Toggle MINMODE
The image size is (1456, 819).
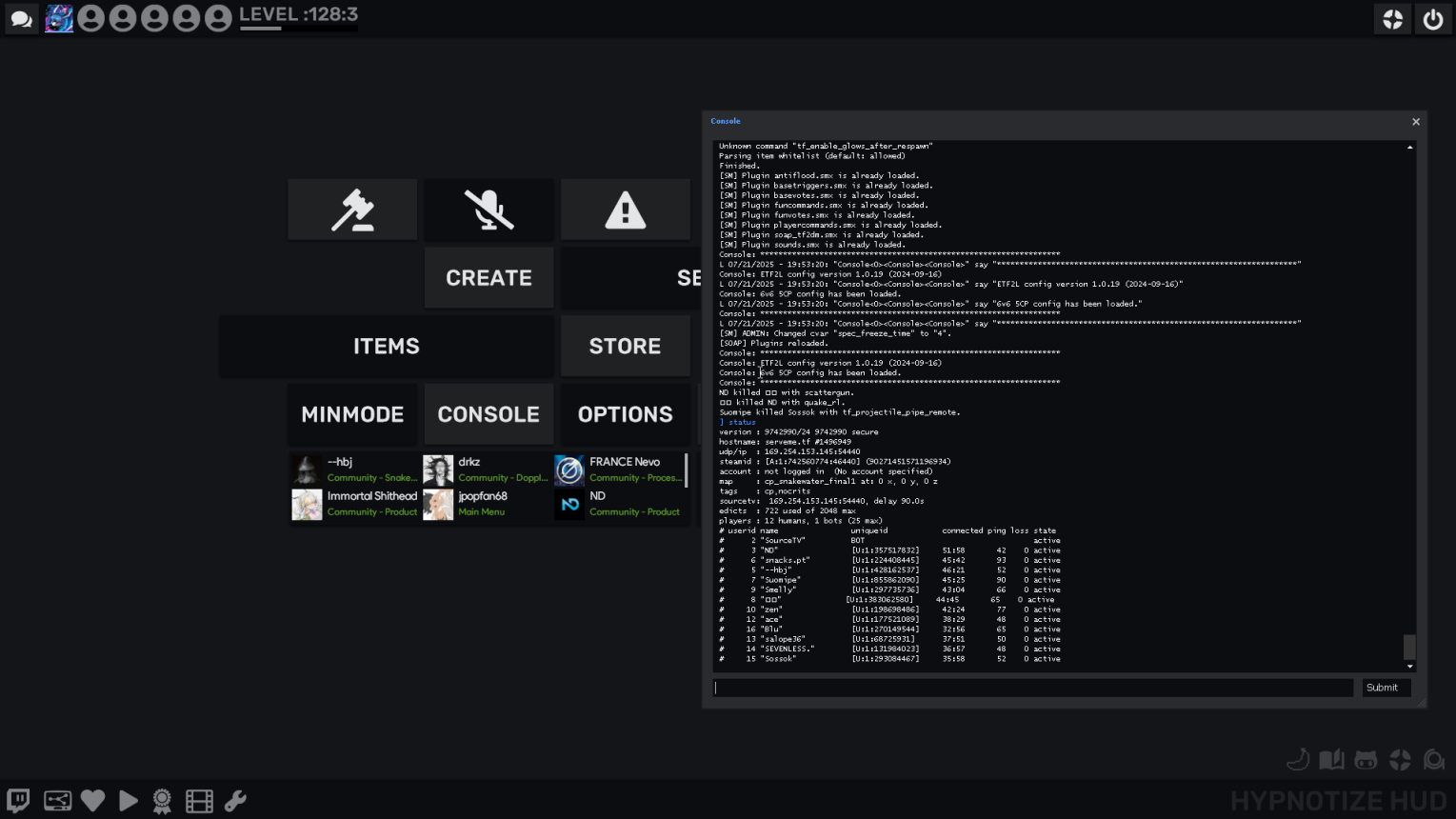click(x=352, y=414)
